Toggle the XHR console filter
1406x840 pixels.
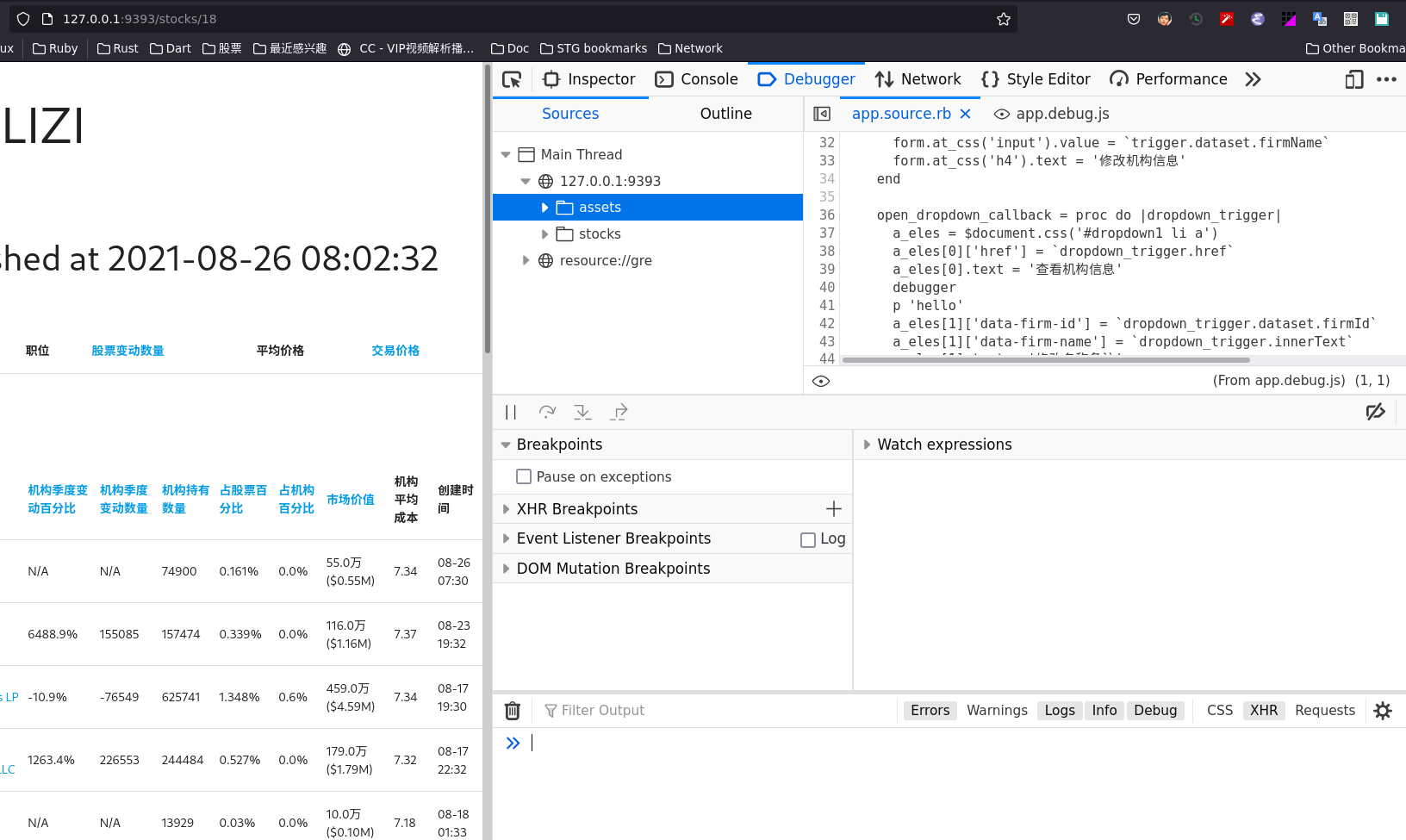coord(1264,711)
